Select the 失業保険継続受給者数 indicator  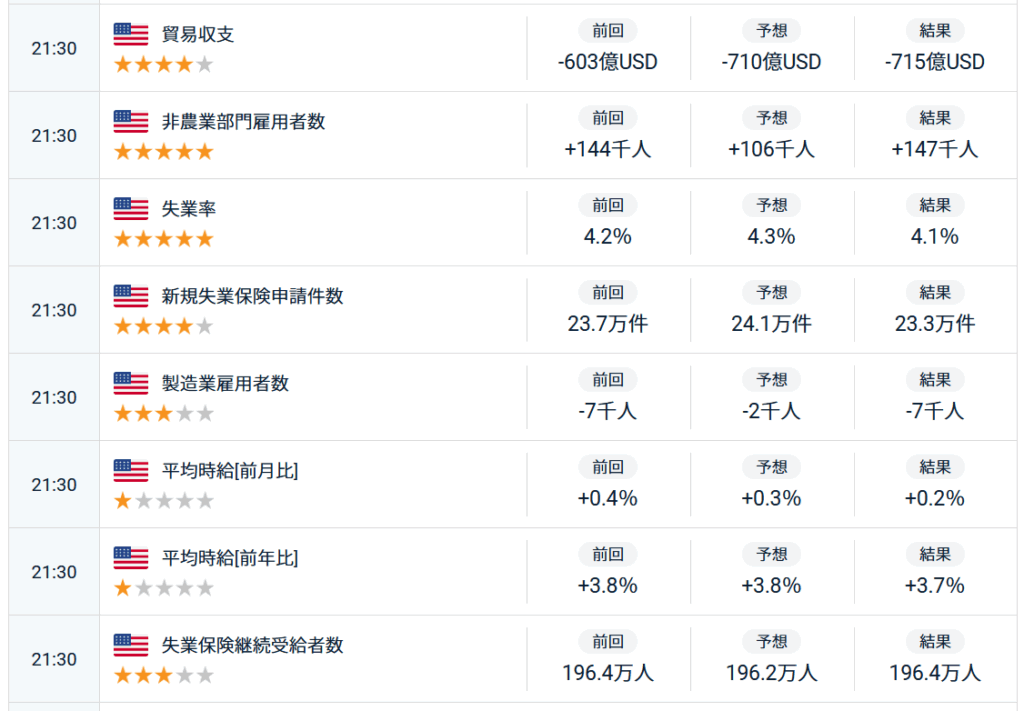point(252,645)
